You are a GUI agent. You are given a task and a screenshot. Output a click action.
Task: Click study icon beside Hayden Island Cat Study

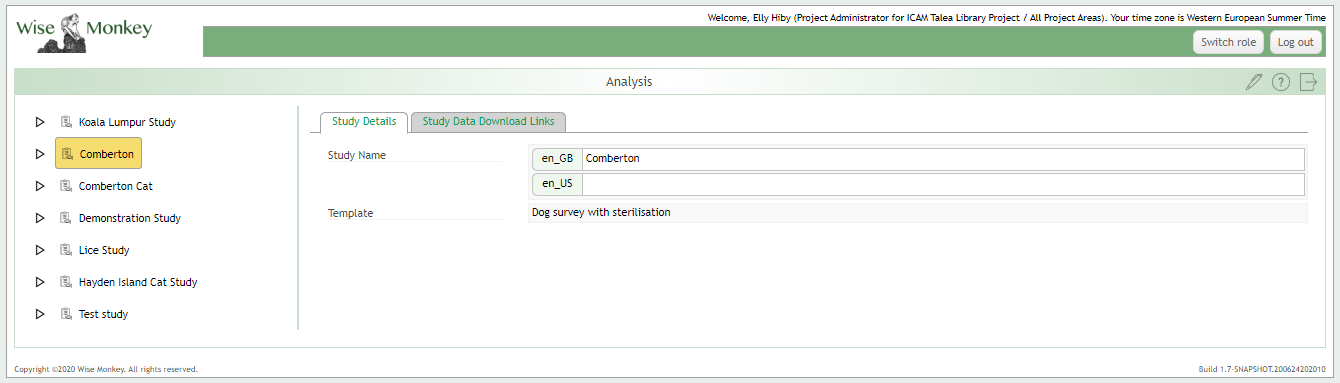tap(66, 282)
